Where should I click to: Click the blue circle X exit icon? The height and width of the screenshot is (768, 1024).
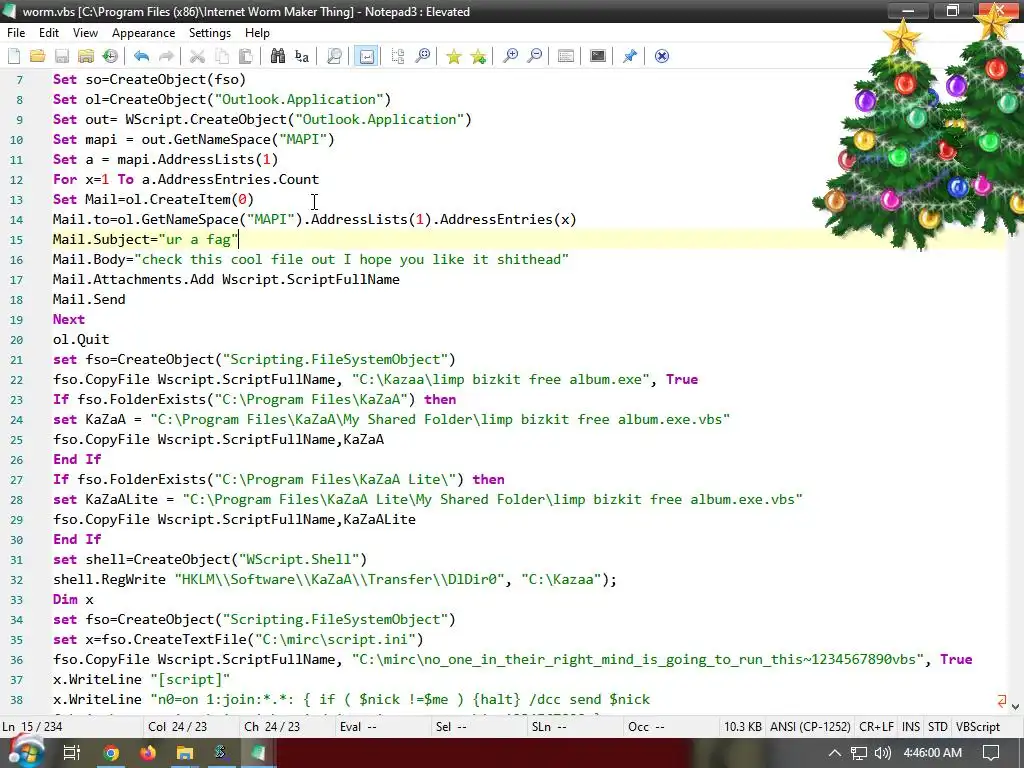point(662,56)
